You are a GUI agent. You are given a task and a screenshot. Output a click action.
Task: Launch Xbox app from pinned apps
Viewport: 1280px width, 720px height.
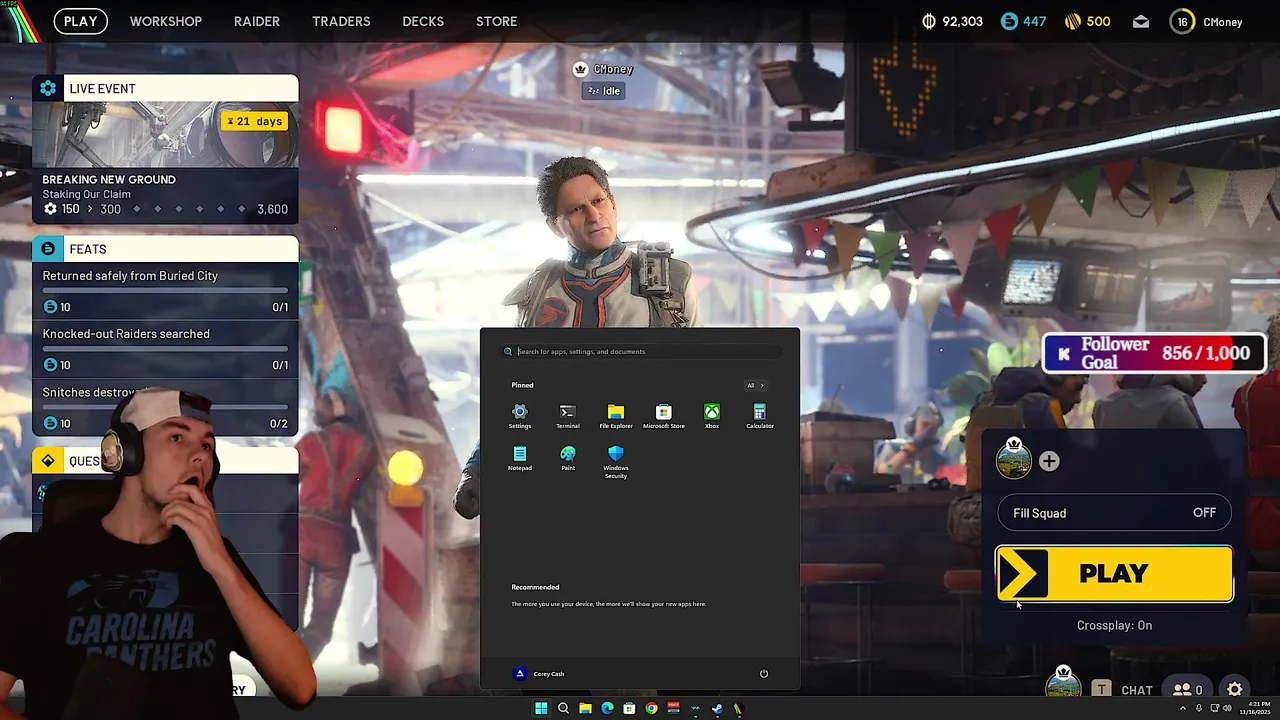point(712,416)
